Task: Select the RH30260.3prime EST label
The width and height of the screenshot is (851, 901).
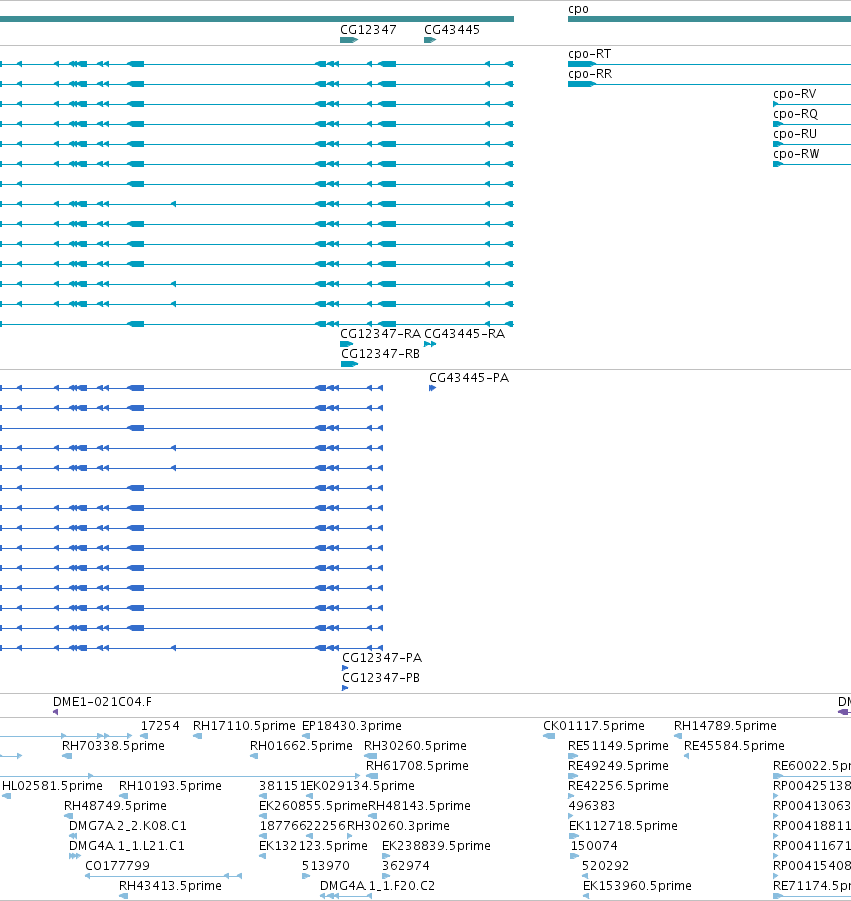Action: (x=398, y=826)
